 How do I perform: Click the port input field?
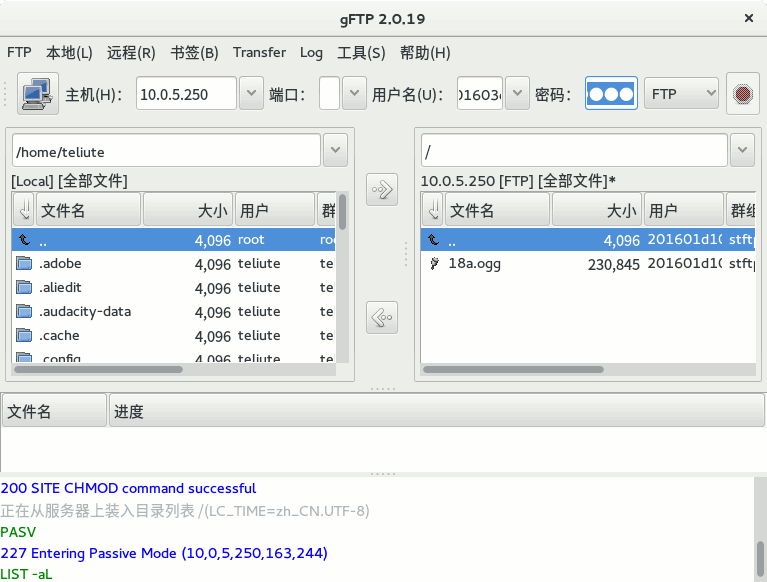[329, 93]
